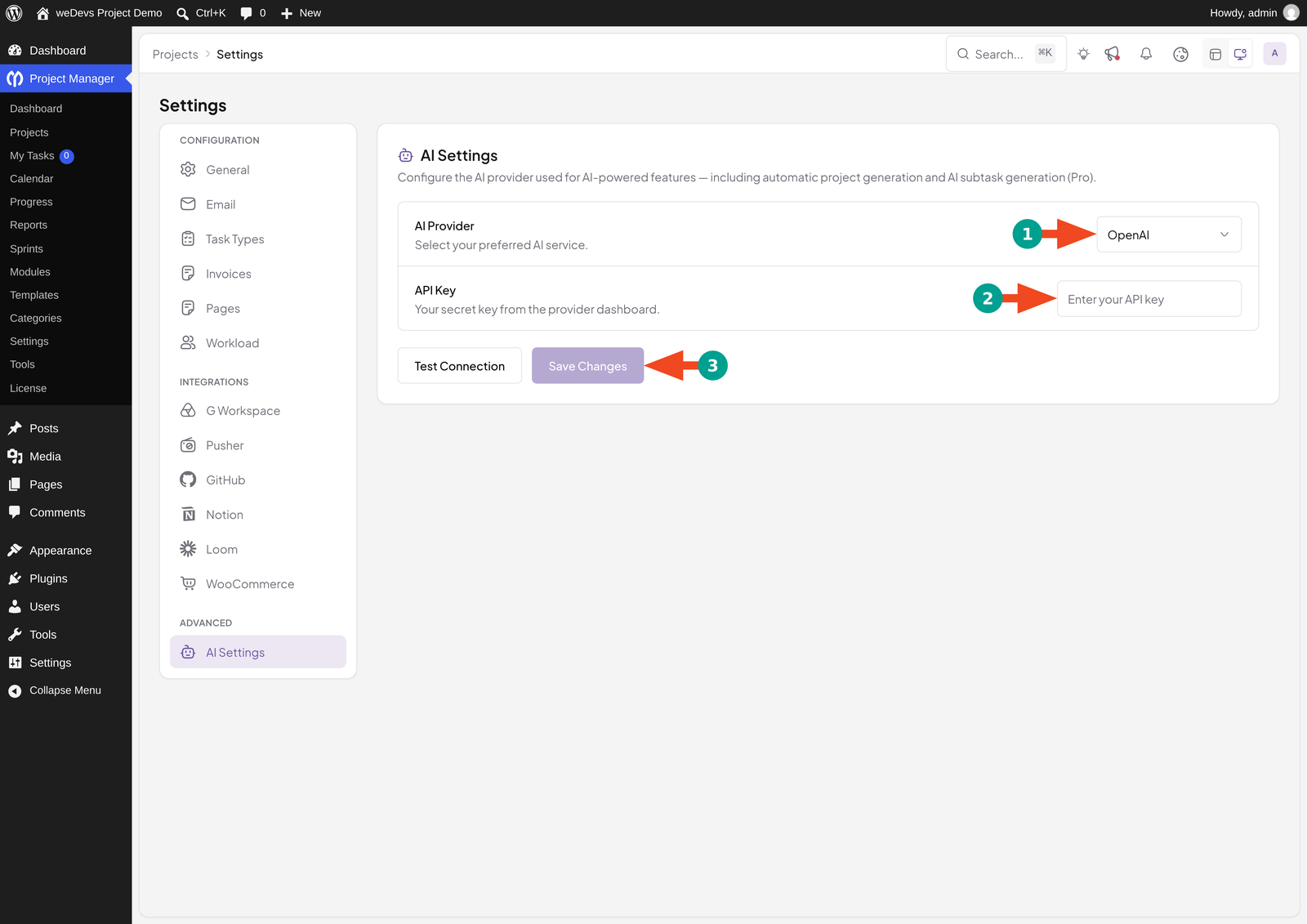1307x924 pixels.
Task: Open Task Types settings
Action: point(257,239)
